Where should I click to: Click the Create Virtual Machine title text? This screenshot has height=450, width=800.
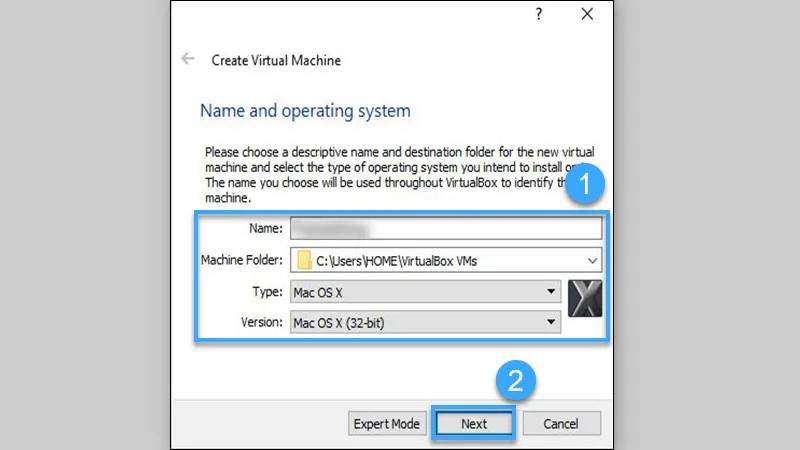pyautogui.click(x=276, y=60)
